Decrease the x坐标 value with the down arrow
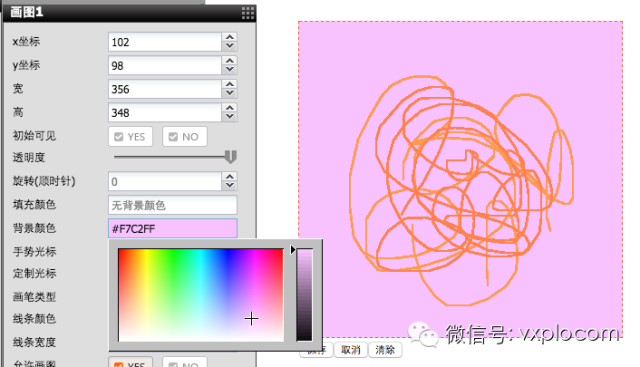640x367 pixels. point(230,46)
